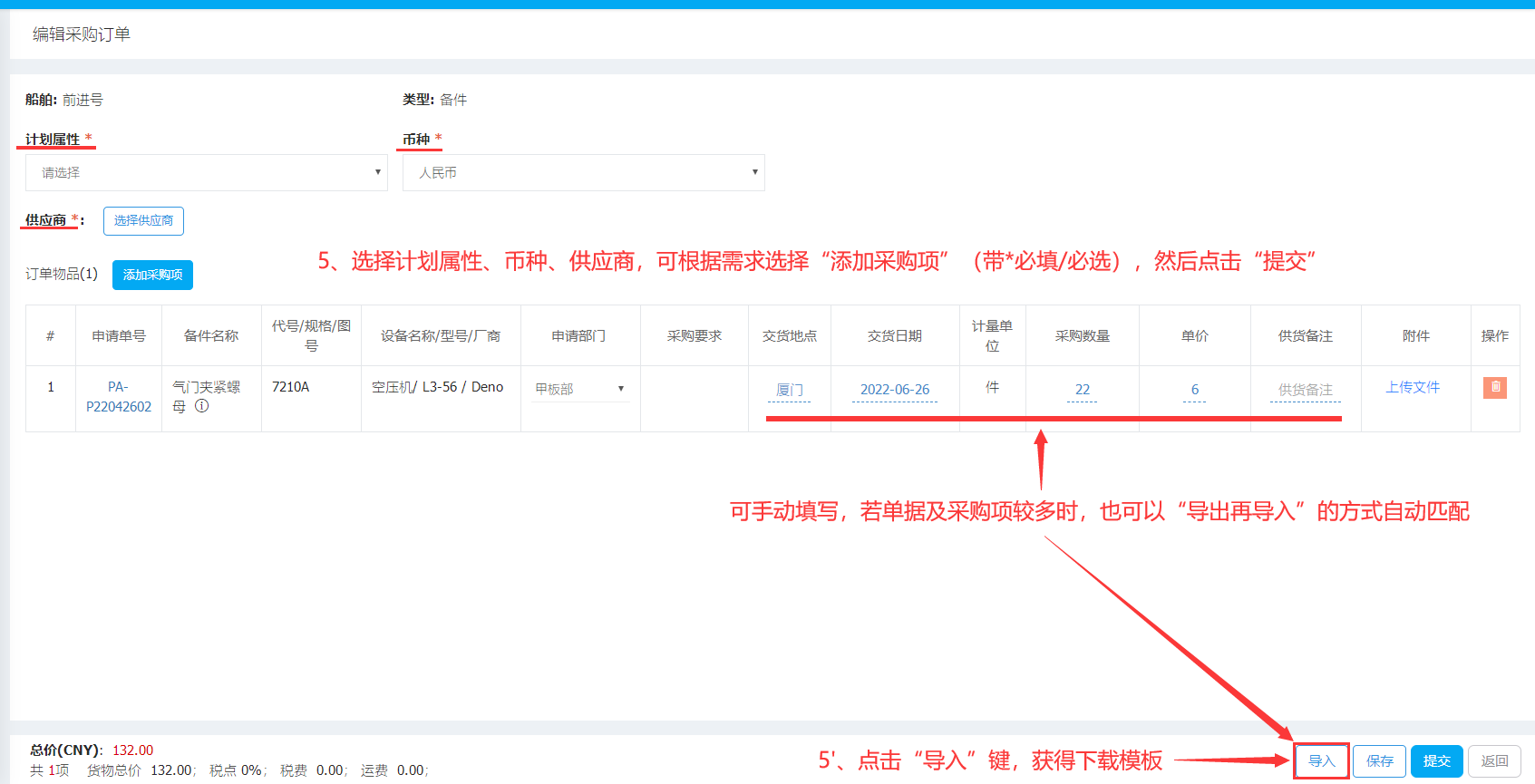
Task: Edit delivery date 2022-06-26
Action: point(895,390)
